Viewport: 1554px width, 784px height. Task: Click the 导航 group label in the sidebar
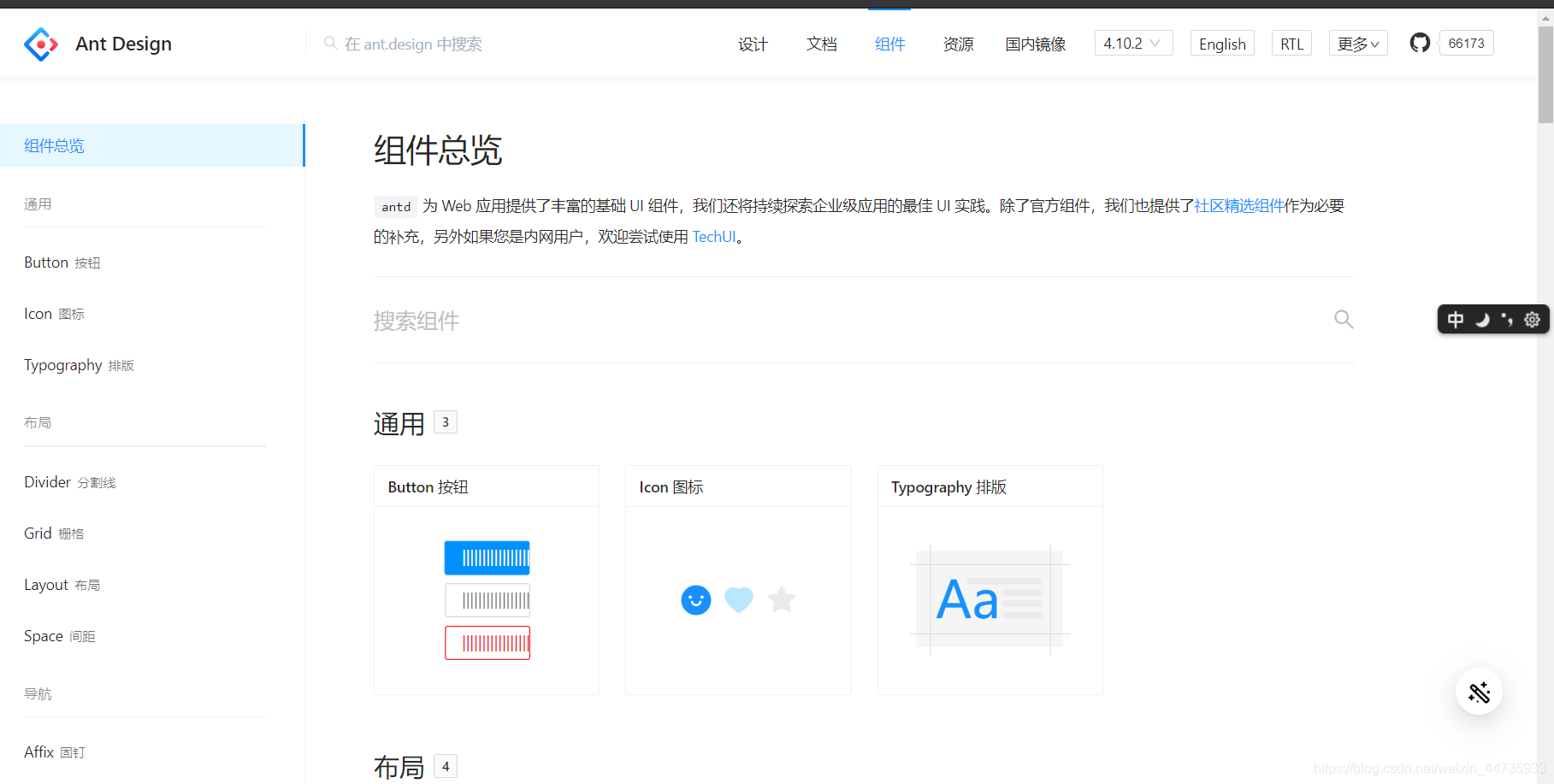[38, 693]
